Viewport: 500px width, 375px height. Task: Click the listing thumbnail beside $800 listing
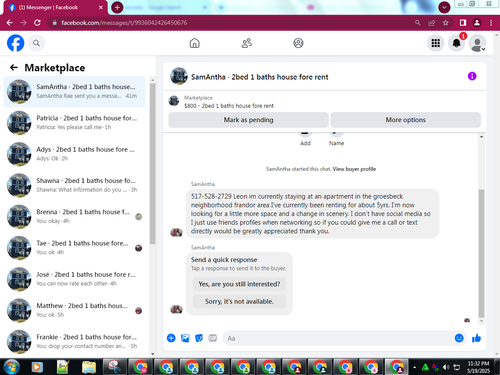[x=174, y=101]
